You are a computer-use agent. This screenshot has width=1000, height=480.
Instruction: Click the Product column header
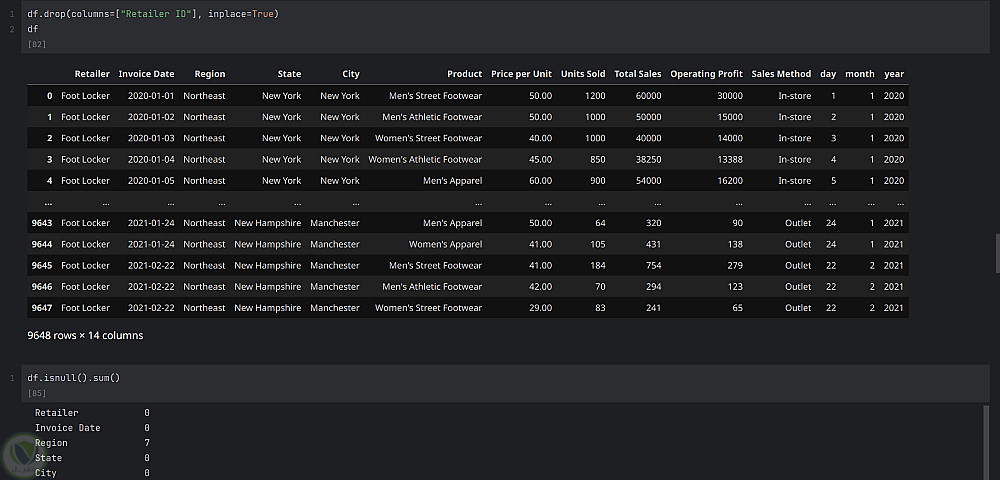464,74
